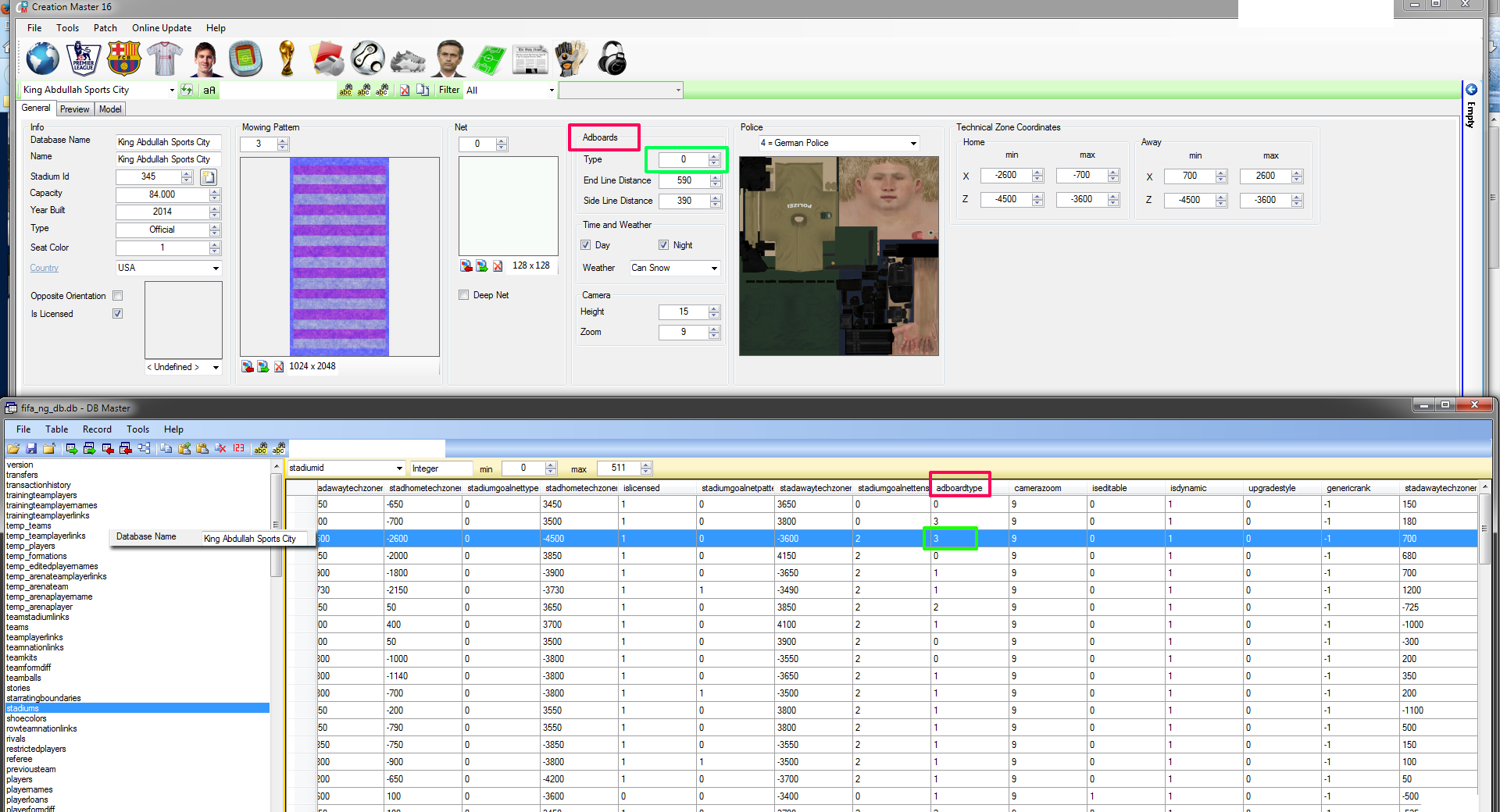The height and width of the screenshot is (812, 1500).
Task: Toggle the Deep Net checkbox
Action: pos(464,295)
